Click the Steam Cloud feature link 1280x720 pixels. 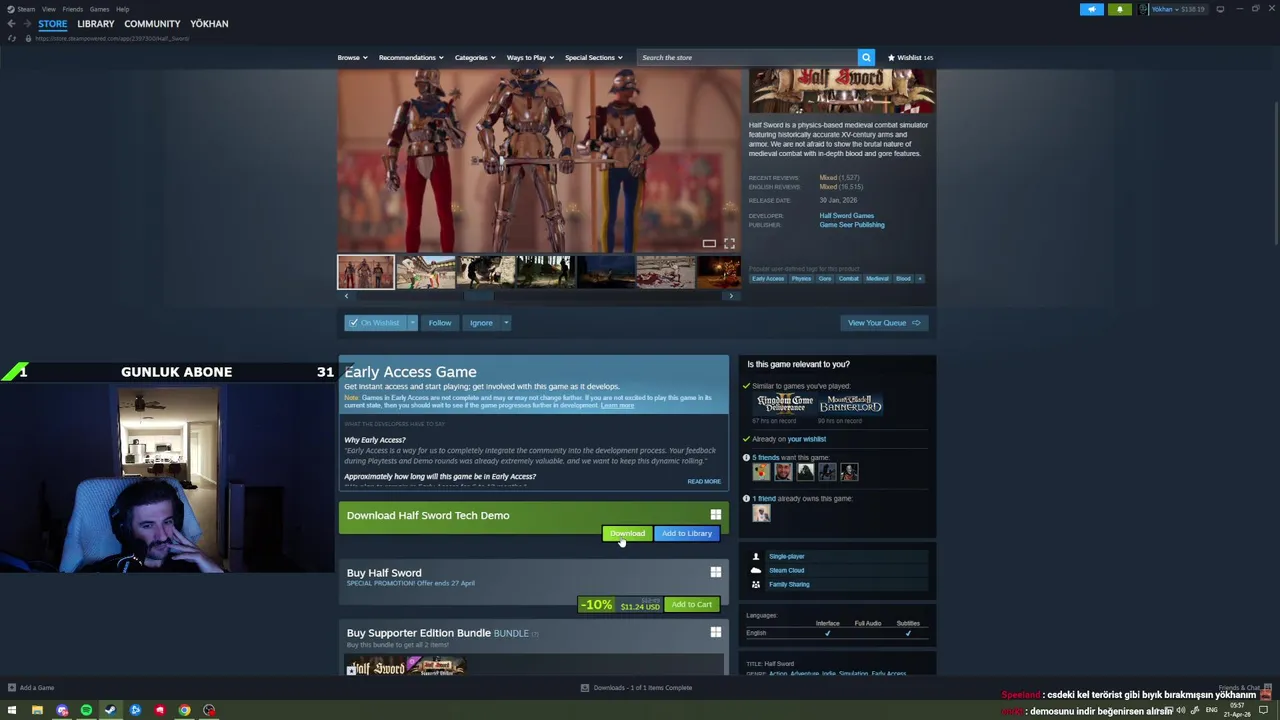(x=786, y=570)
